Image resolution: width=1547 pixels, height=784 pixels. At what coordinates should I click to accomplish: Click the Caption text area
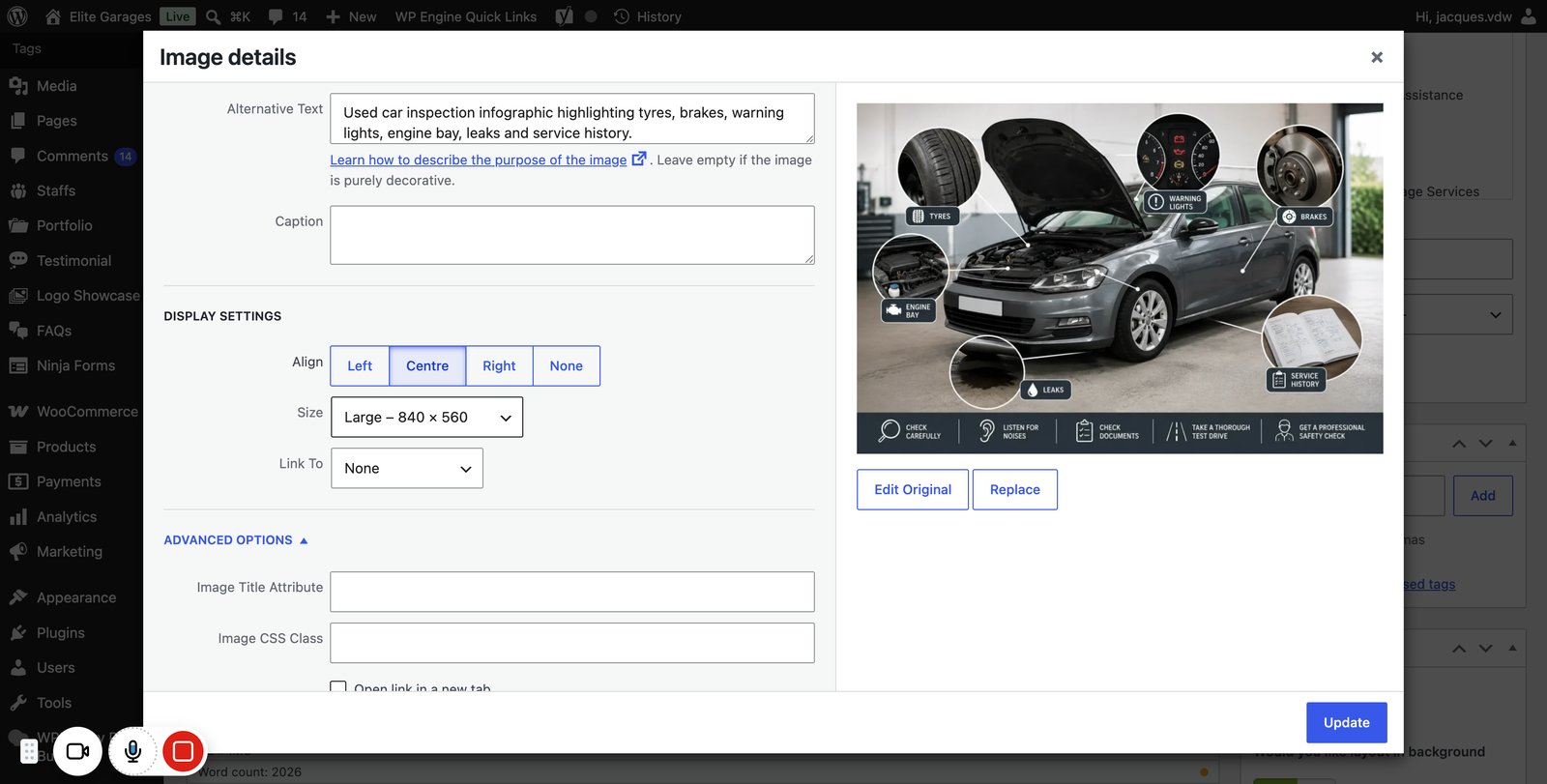click(572, 235)
